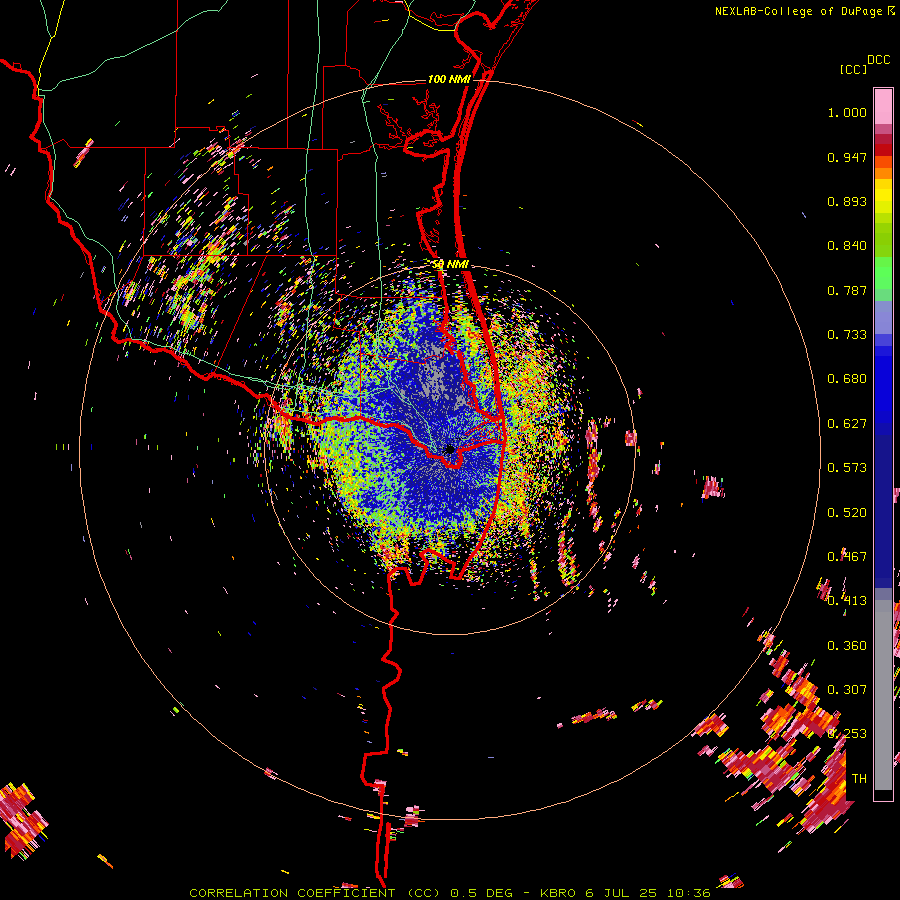This screenshot has width=900, height=900.
Task: Pick the light pink top color bar segment
Action: pyautogui.click(x=883, y=106)
